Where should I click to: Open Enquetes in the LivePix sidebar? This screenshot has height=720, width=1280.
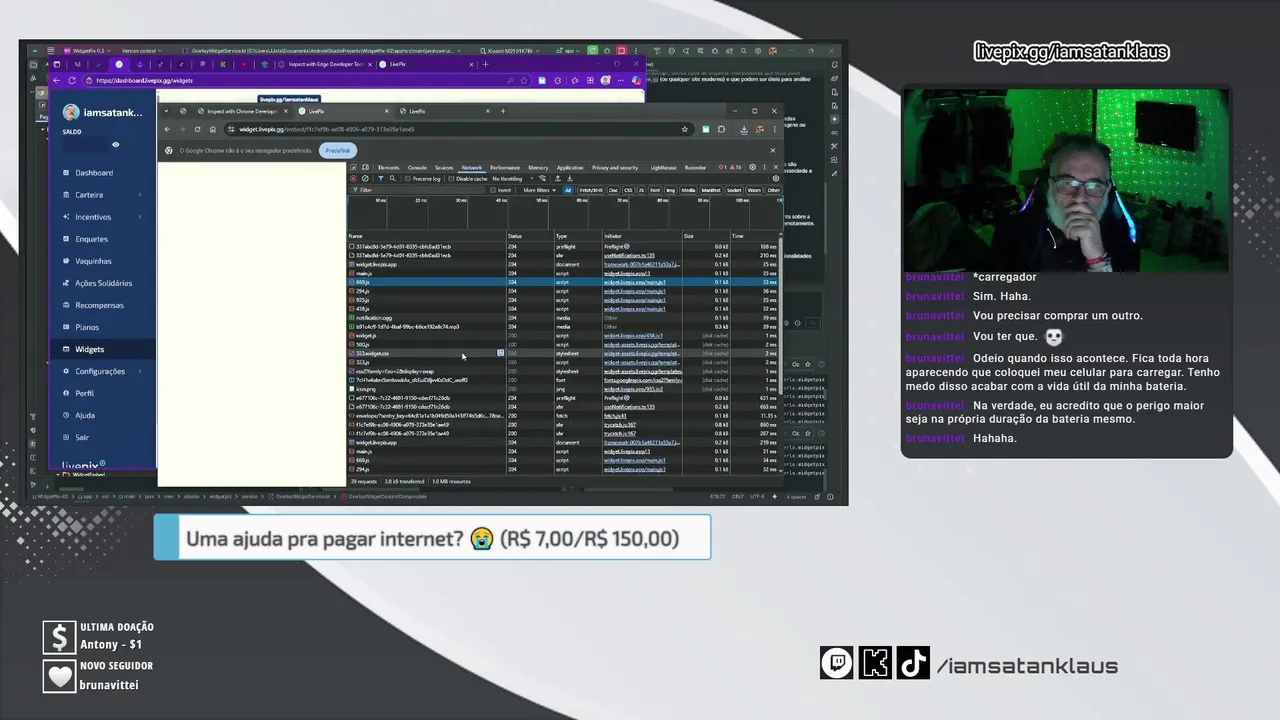click(x=91, y=239)
